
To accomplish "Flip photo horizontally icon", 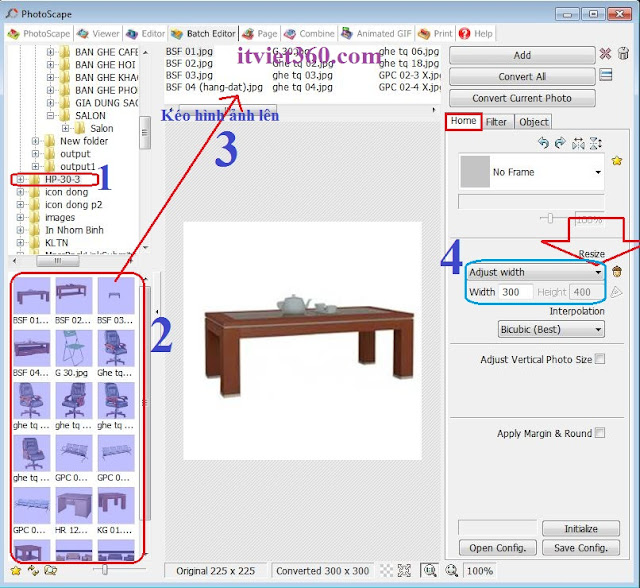I will pyautogui.click(x=578, y=143).
